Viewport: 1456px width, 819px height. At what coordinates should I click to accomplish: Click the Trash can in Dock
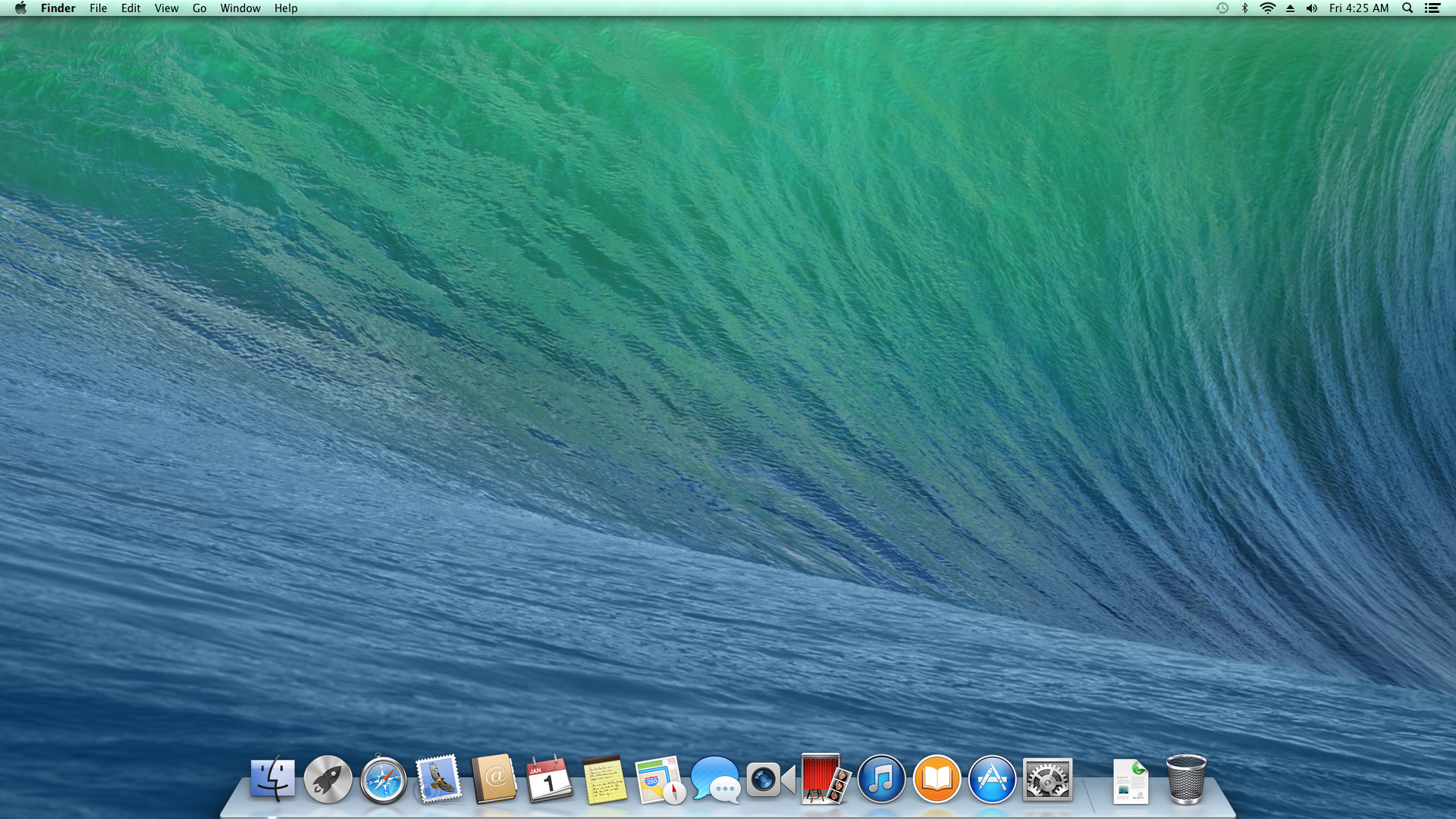pos(1186,780)
